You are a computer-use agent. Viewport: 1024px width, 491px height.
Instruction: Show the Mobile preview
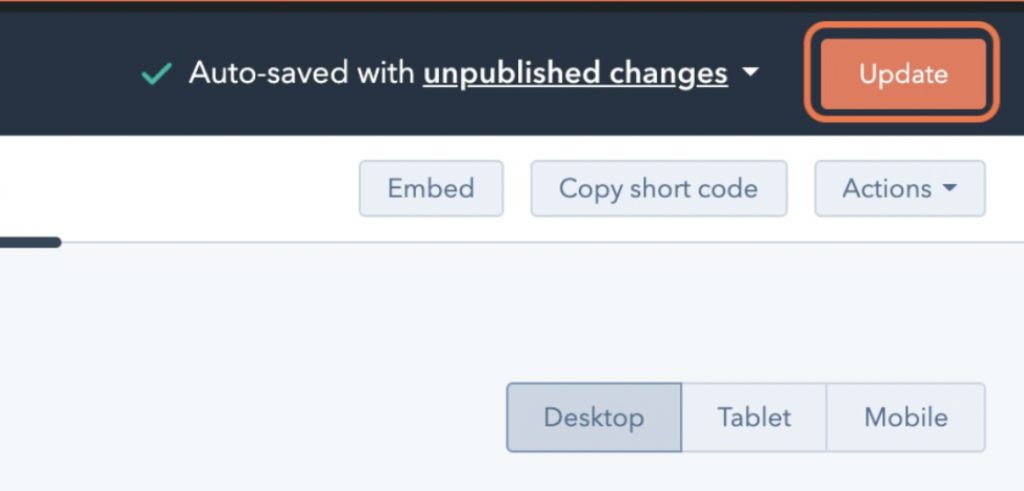click(x=906, y=417)
